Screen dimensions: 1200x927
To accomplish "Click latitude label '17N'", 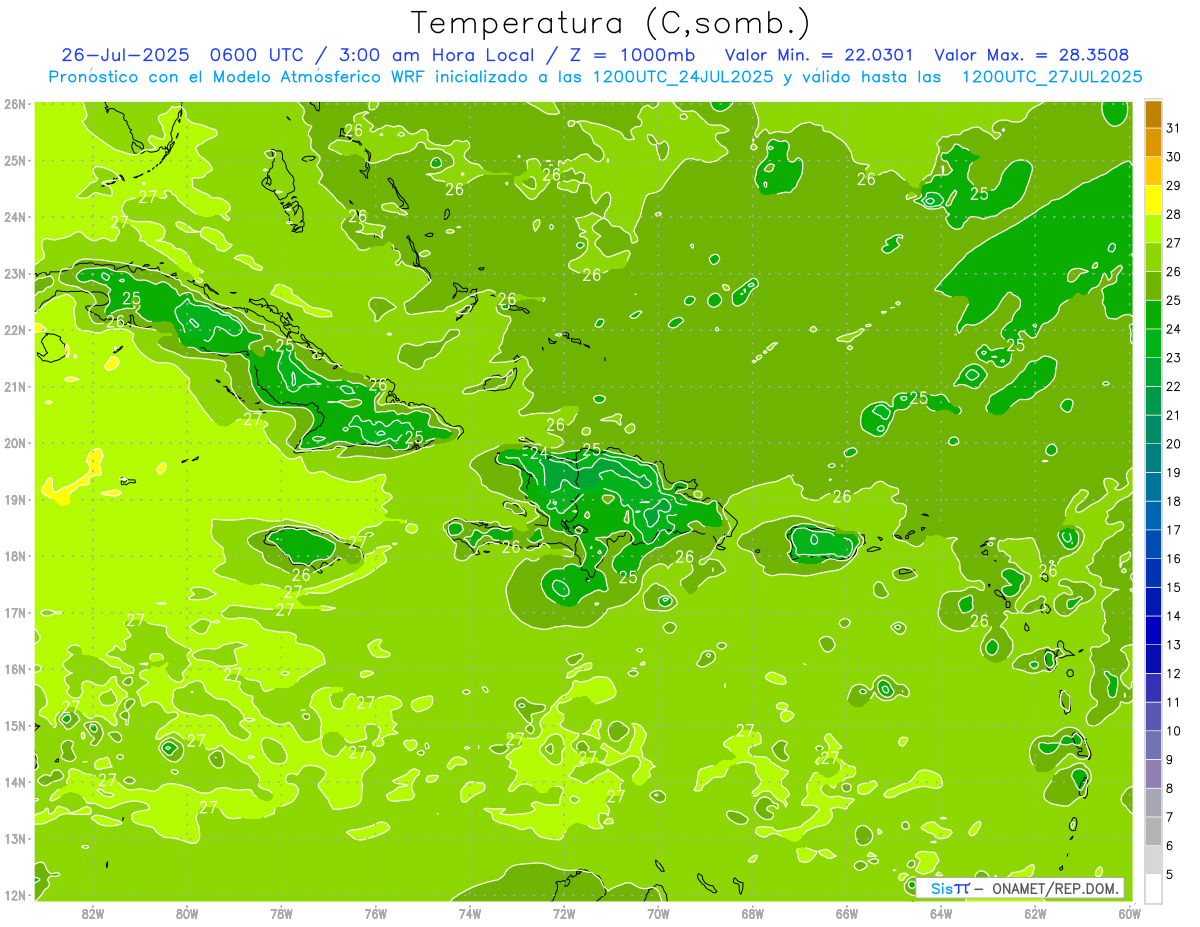I will (x=14, y=613).
